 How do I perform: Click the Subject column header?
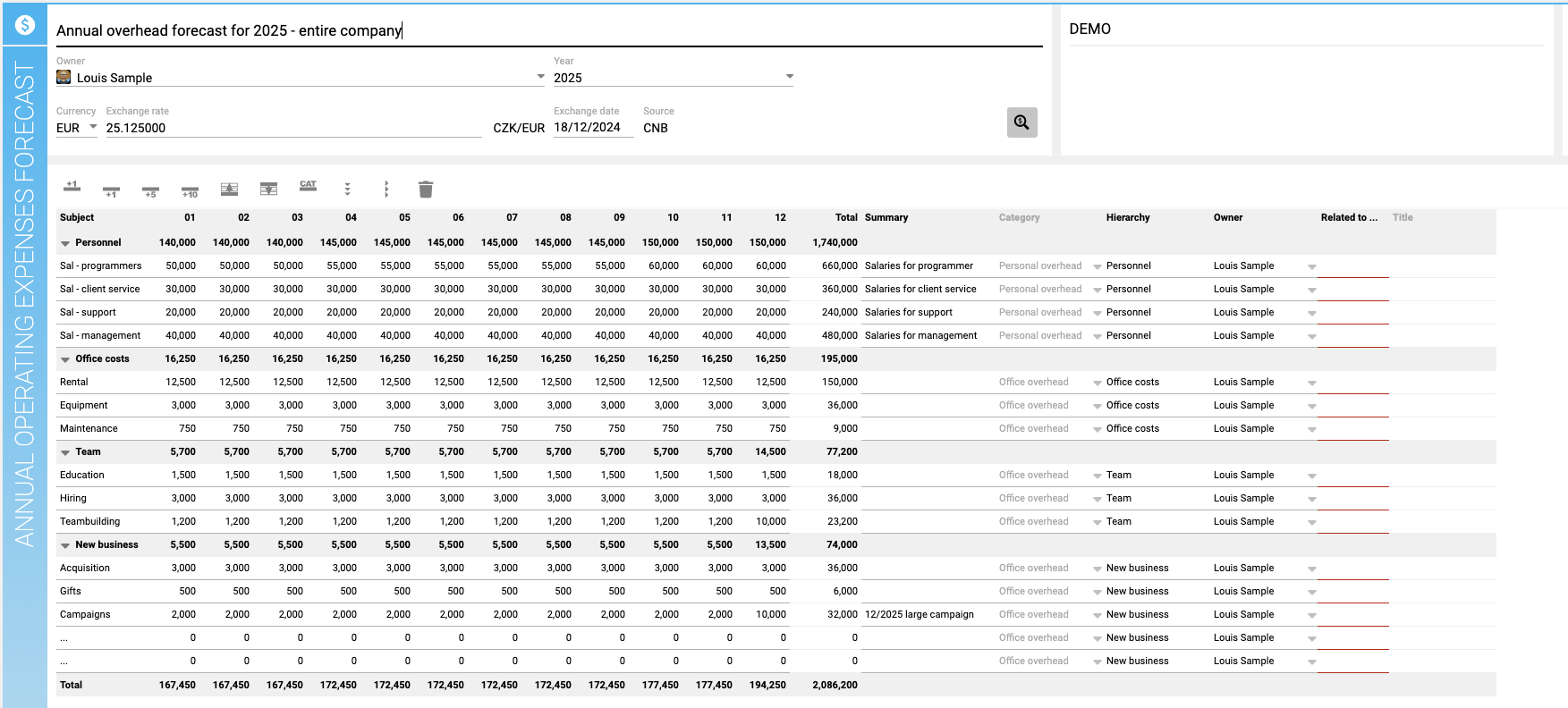[77, 217]
